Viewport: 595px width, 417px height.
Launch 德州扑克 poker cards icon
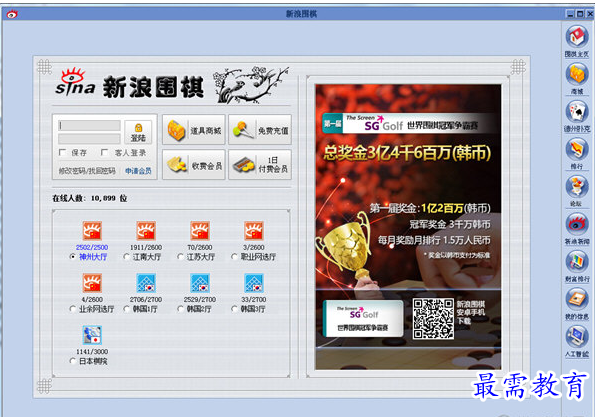[x=577, y=111]
